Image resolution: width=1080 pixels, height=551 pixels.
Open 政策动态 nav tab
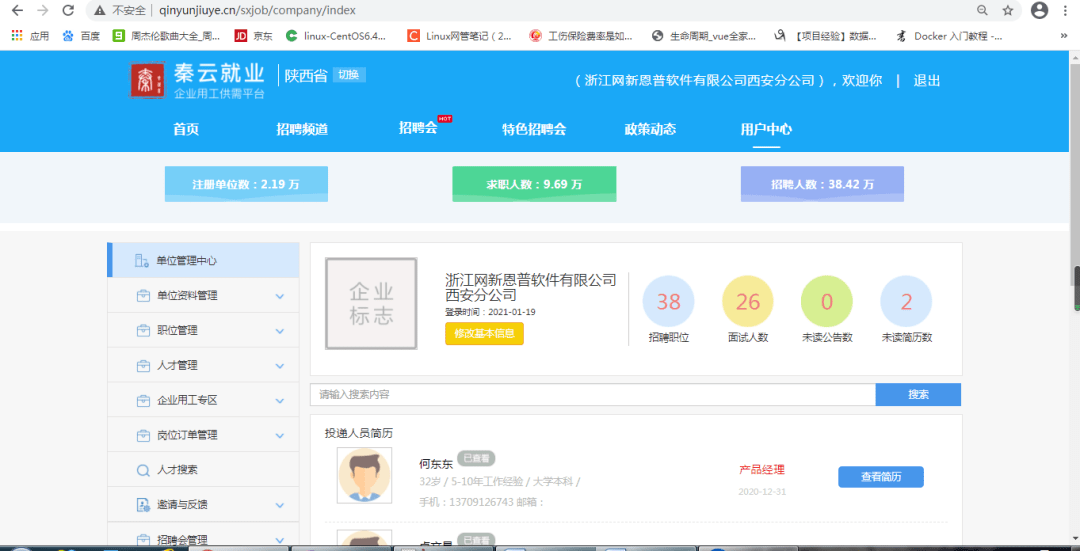(650, 129)
